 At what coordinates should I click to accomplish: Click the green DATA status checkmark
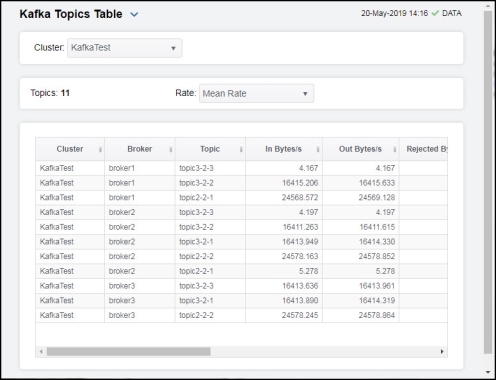pos(435,13)
